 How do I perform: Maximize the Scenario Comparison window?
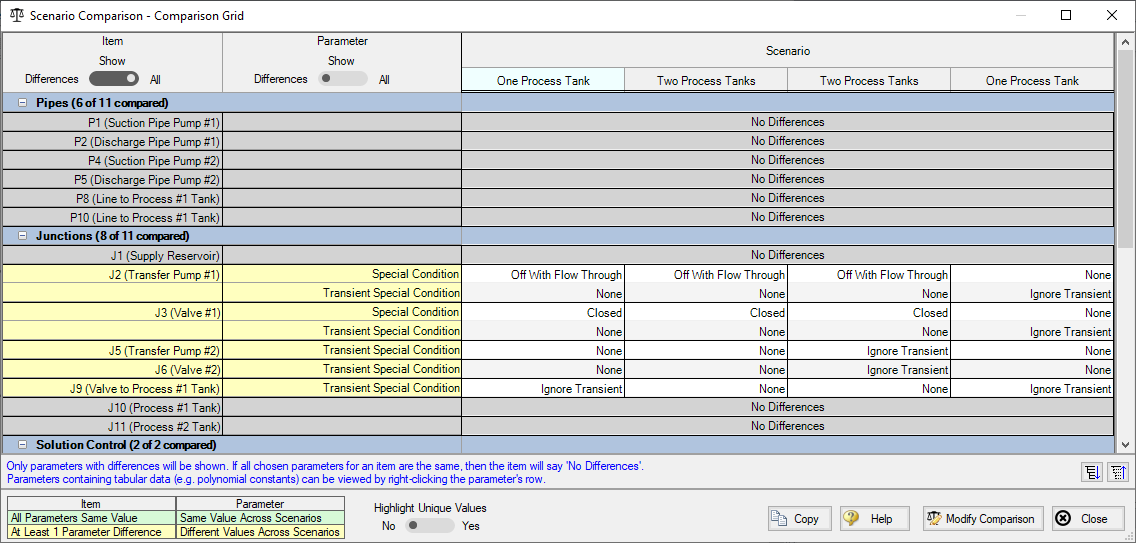click(1066, 15)
